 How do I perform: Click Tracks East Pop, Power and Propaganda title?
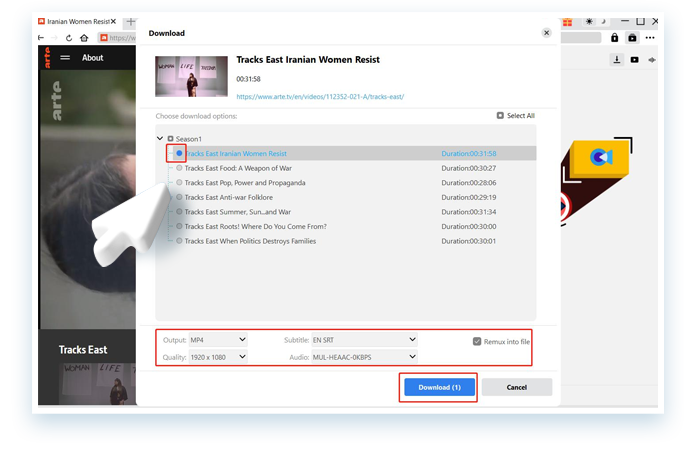tap(245, 183)
